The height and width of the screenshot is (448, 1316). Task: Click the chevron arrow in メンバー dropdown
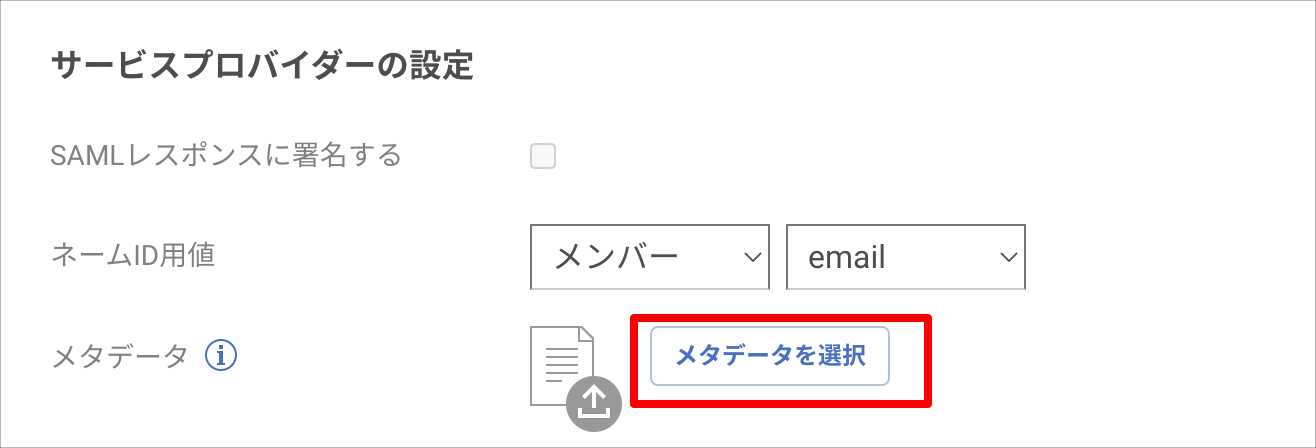[x=752, y=257]
